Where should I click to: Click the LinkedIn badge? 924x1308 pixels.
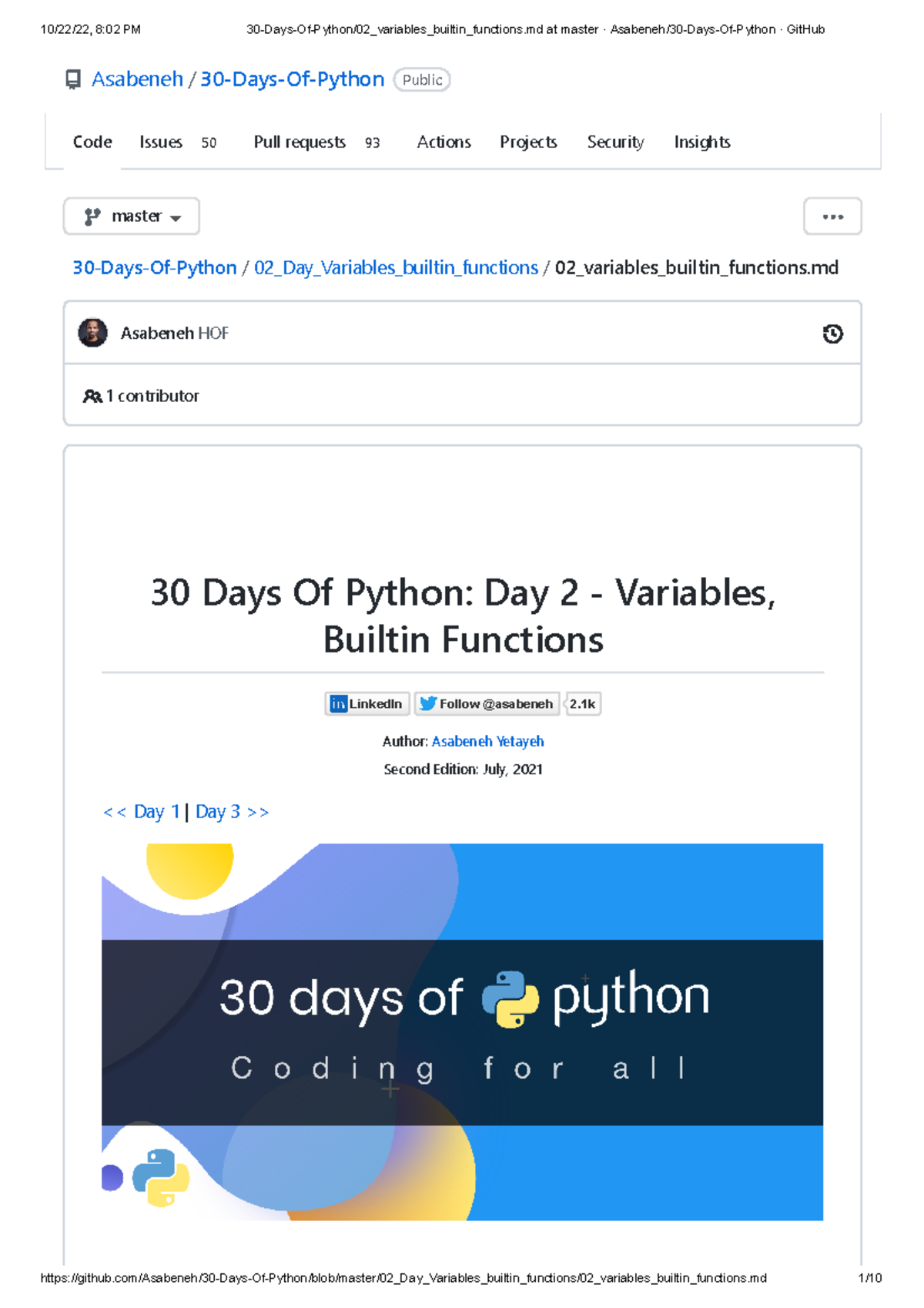click(367, 704)
